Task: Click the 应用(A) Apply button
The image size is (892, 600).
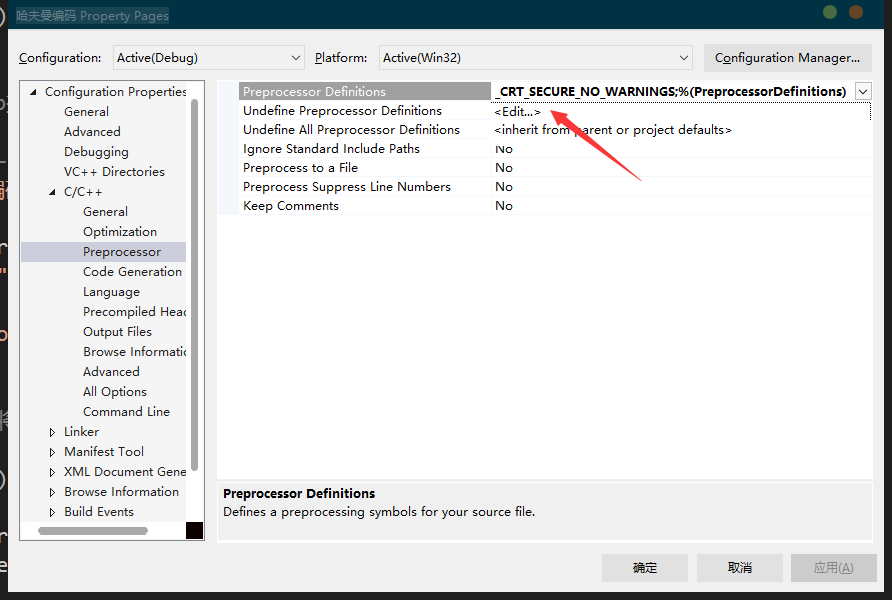Action: coord(833,568)
